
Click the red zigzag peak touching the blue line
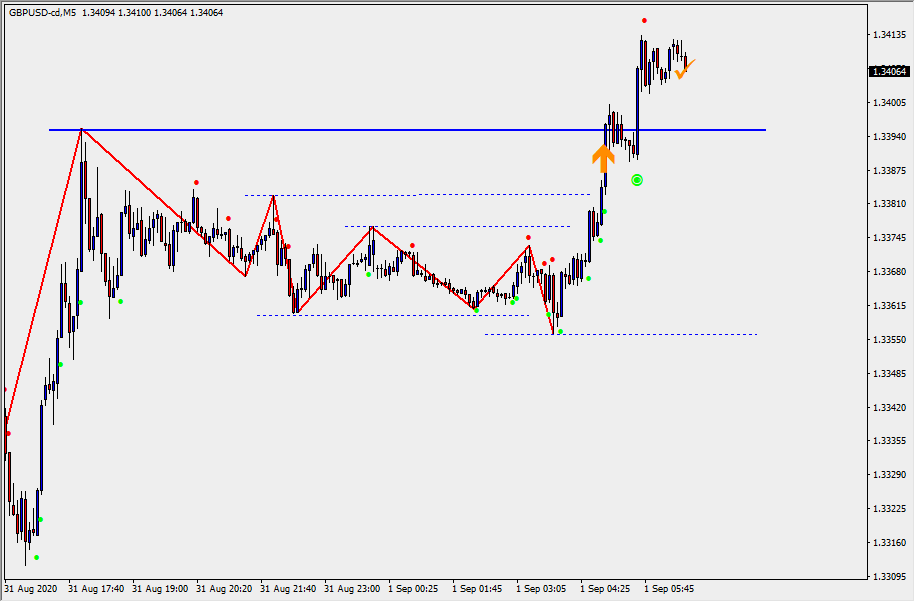coord(82,130)
